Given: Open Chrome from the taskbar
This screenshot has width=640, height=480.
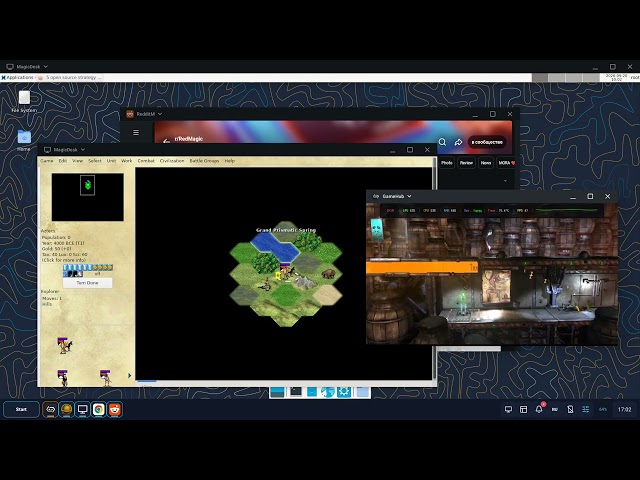Looking at the screenshot, I should [99, 409].
